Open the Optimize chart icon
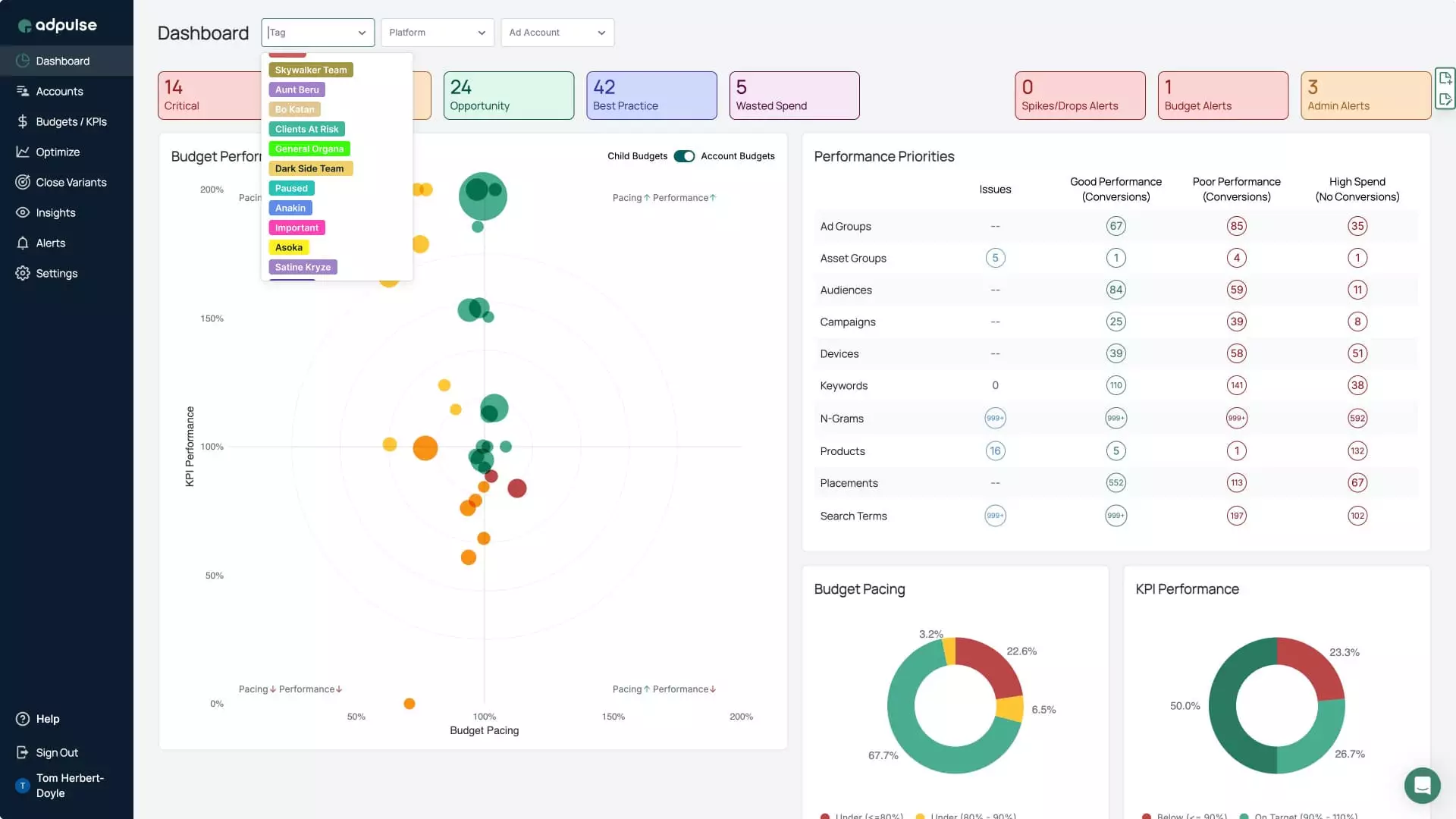The image size is (1456, 819). tap(23, 152)
